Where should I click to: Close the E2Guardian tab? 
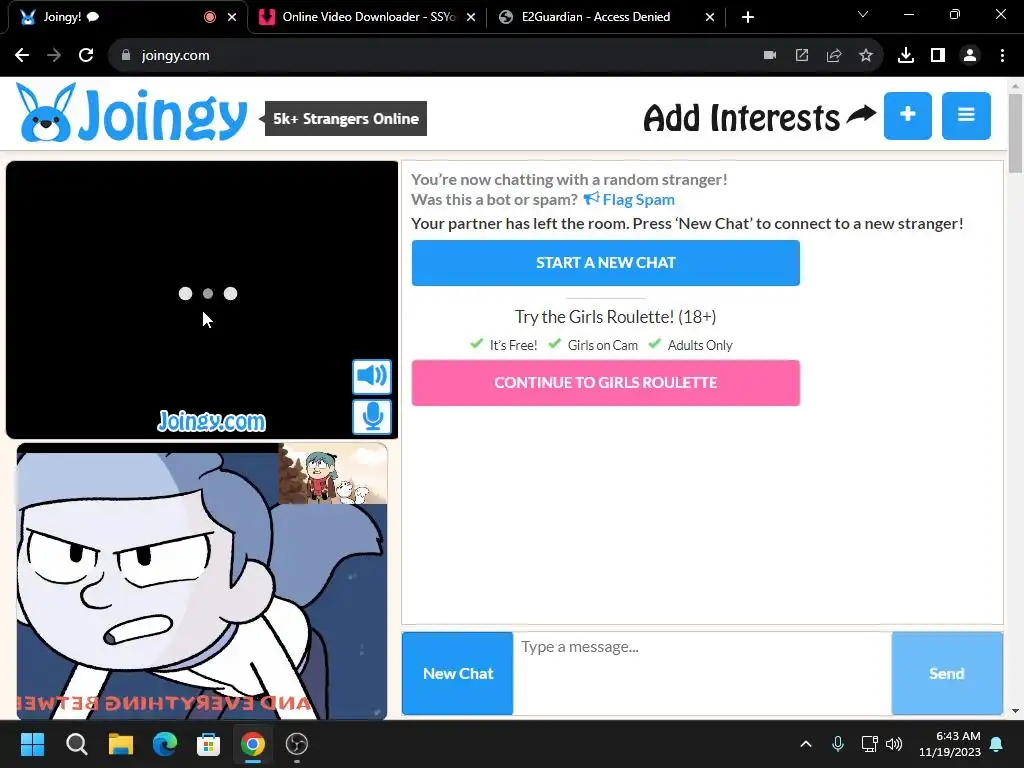[710, 17]
